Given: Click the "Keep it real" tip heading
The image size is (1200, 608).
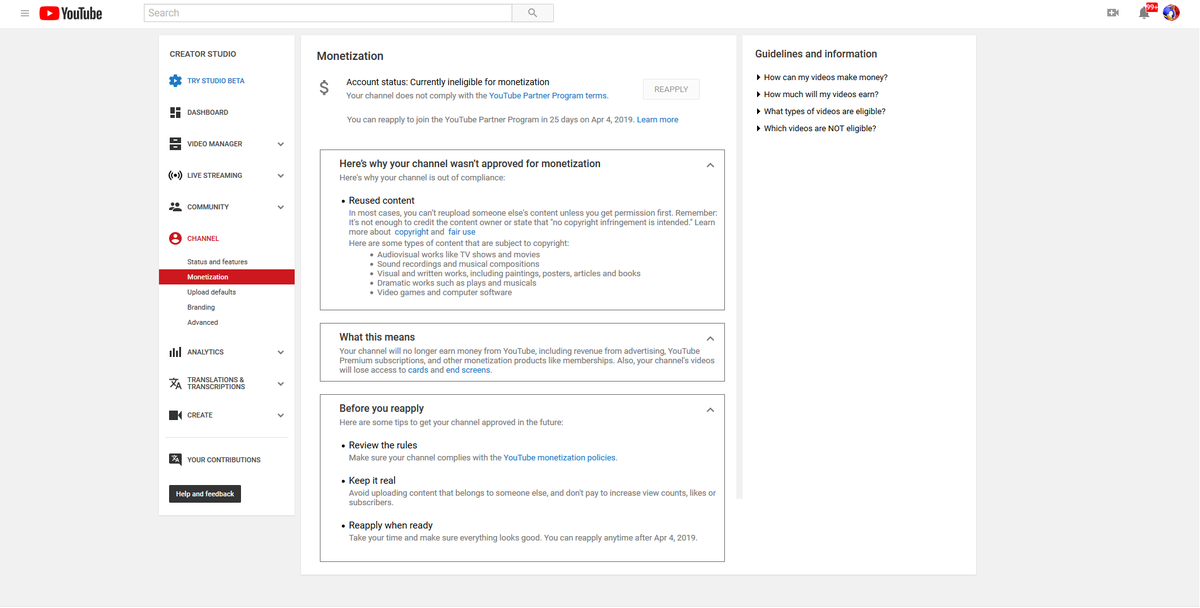Looking at the screenshot, I should (x=372, y=480).
